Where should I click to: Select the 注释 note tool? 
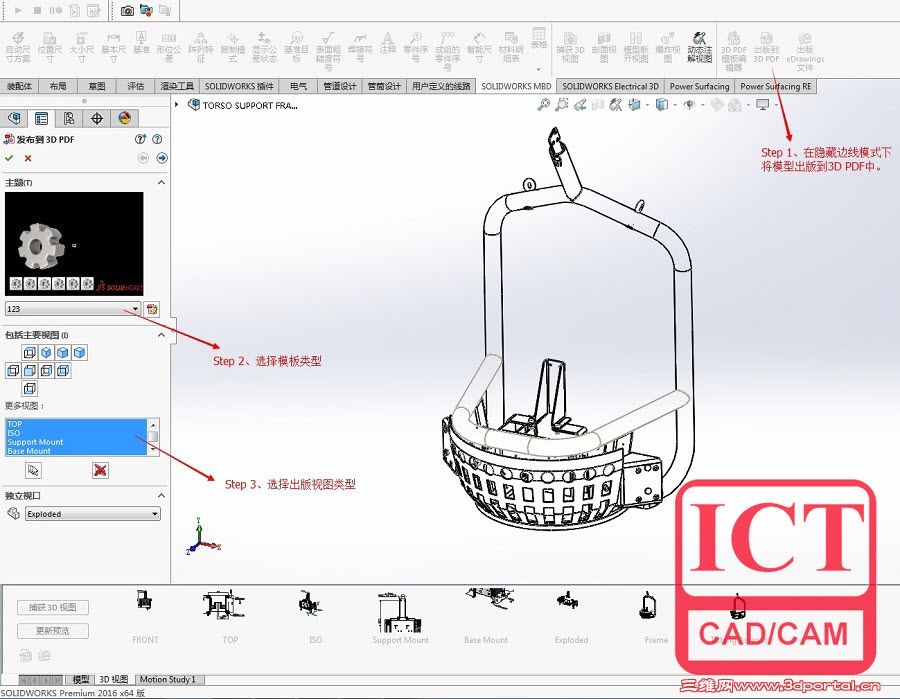point(388,44)
